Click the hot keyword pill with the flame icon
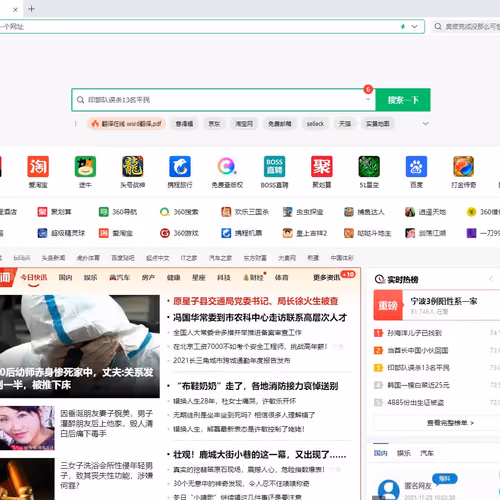Image resolution: width=500 pixels, height=500 pixels. pyautogui.click(x=127, y=124)
